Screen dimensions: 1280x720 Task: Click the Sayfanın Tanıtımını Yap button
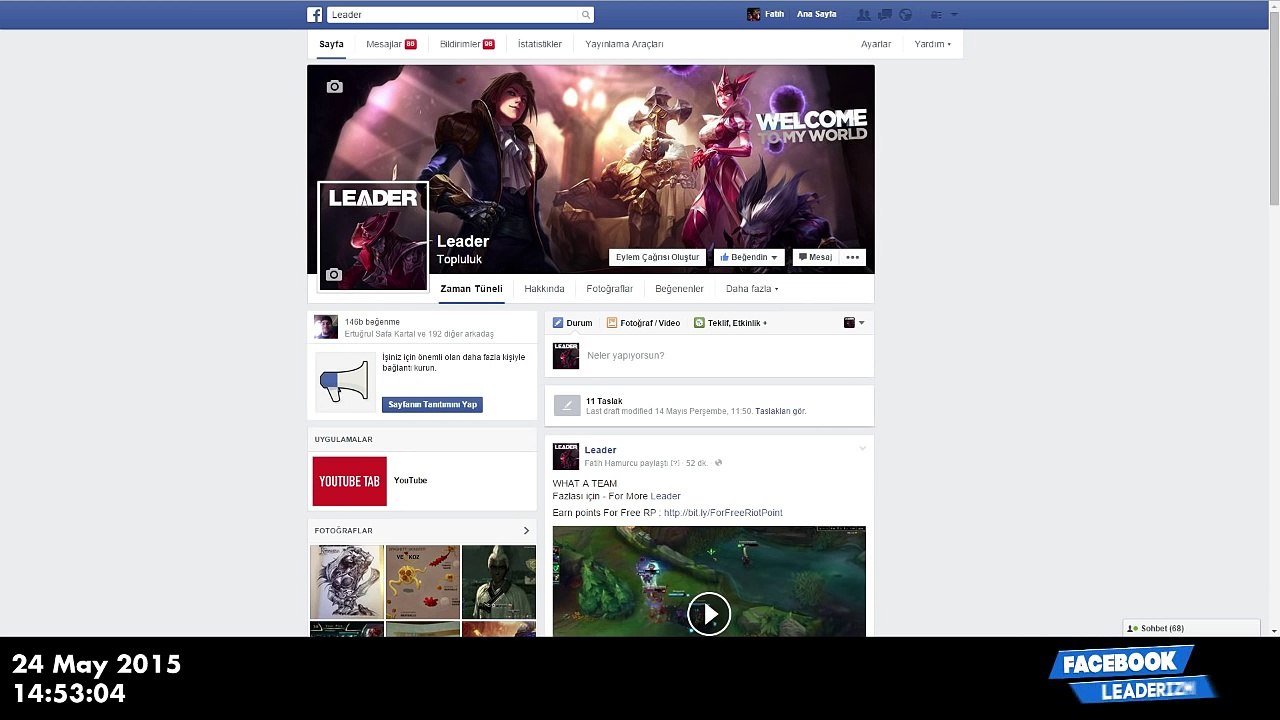click(432, 405)
